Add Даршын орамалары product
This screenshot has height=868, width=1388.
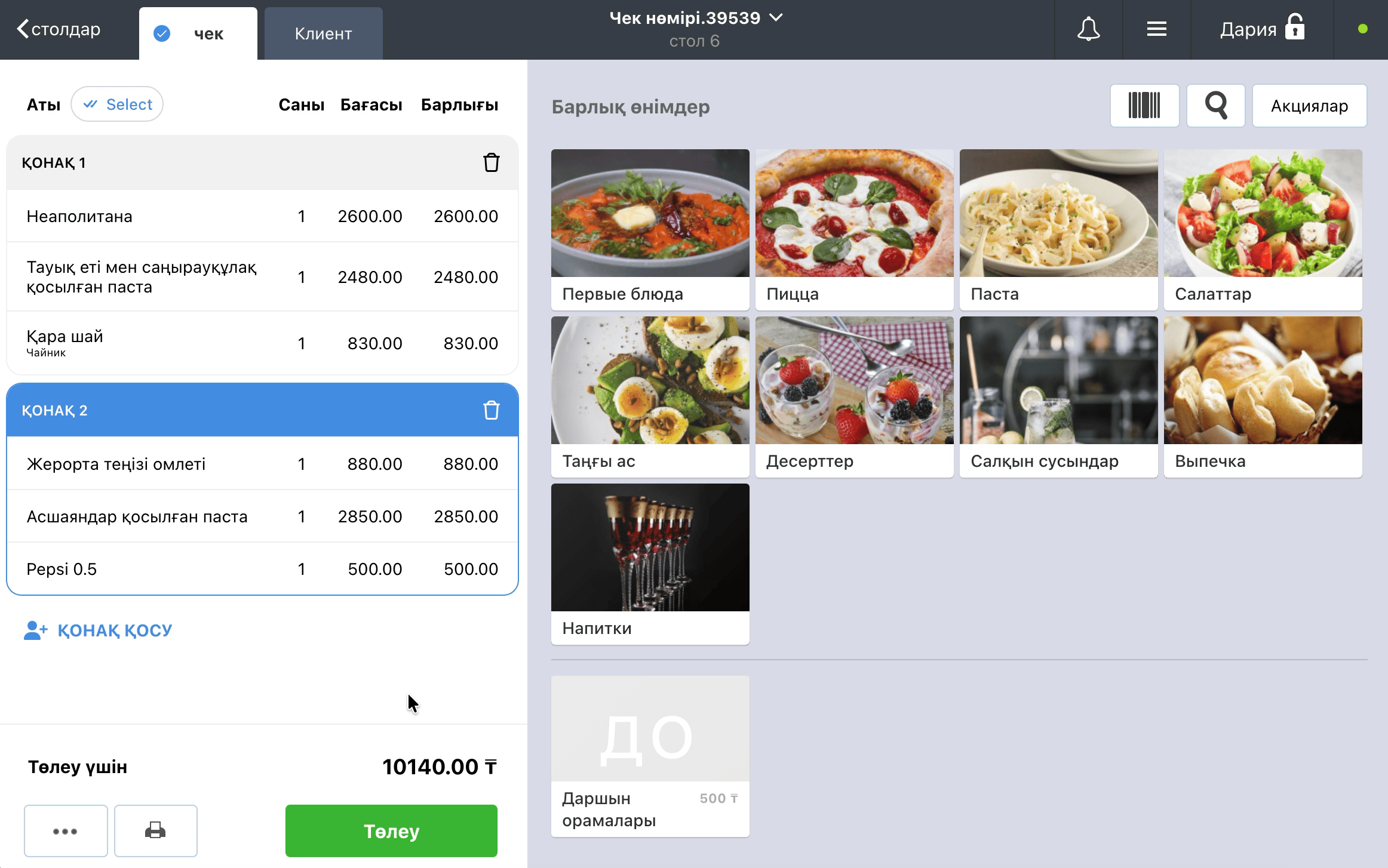click(650, 756)
